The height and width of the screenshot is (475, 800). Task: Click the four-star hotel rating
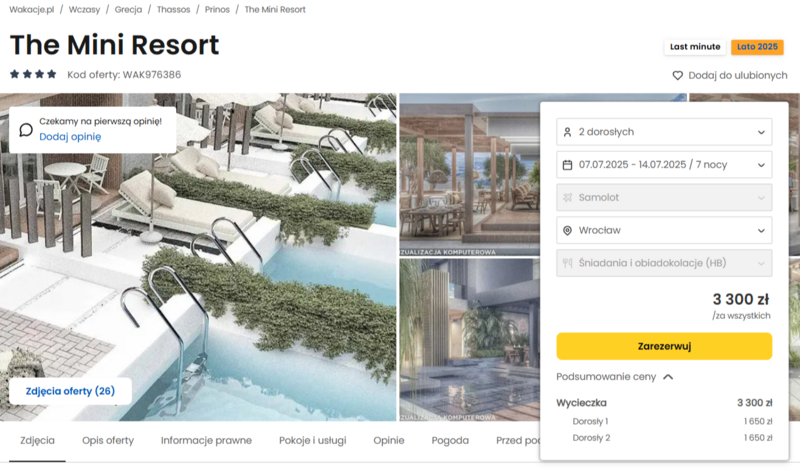click(x=33, y=74)
